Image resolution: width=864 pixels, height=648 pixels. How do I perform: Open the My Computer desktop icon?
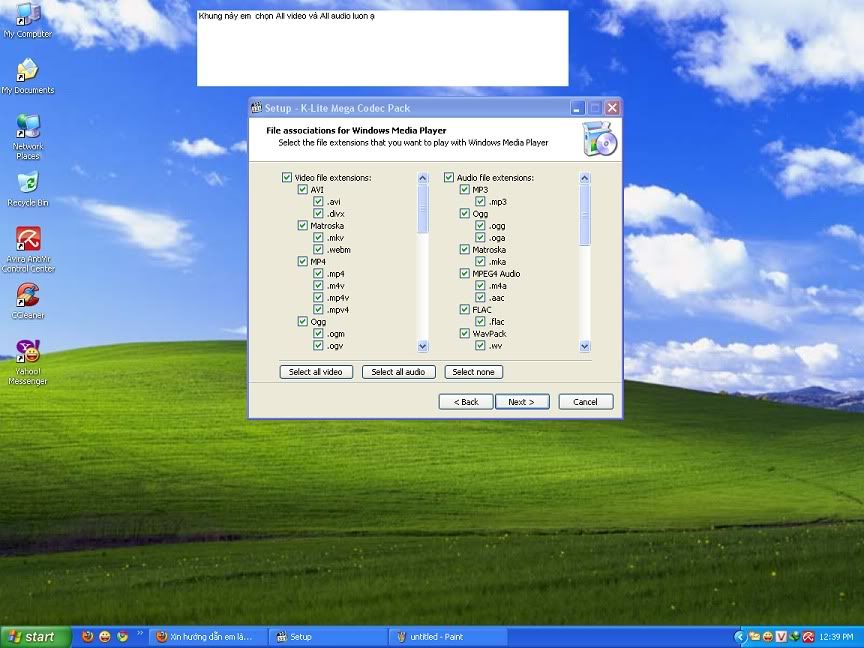pyautogui.click(x=28, y=21)
